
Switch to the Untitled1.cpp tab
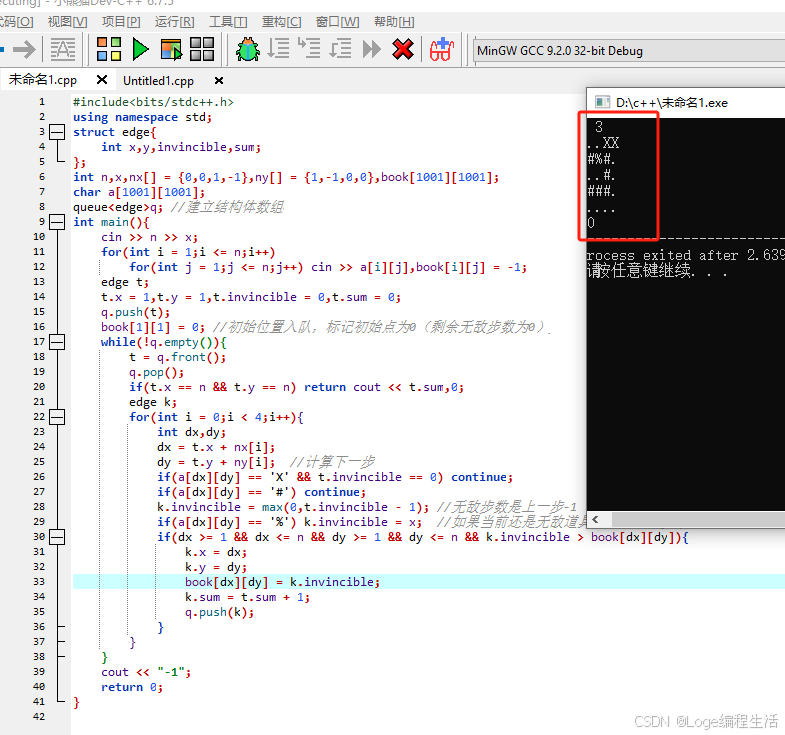[158, 81]
